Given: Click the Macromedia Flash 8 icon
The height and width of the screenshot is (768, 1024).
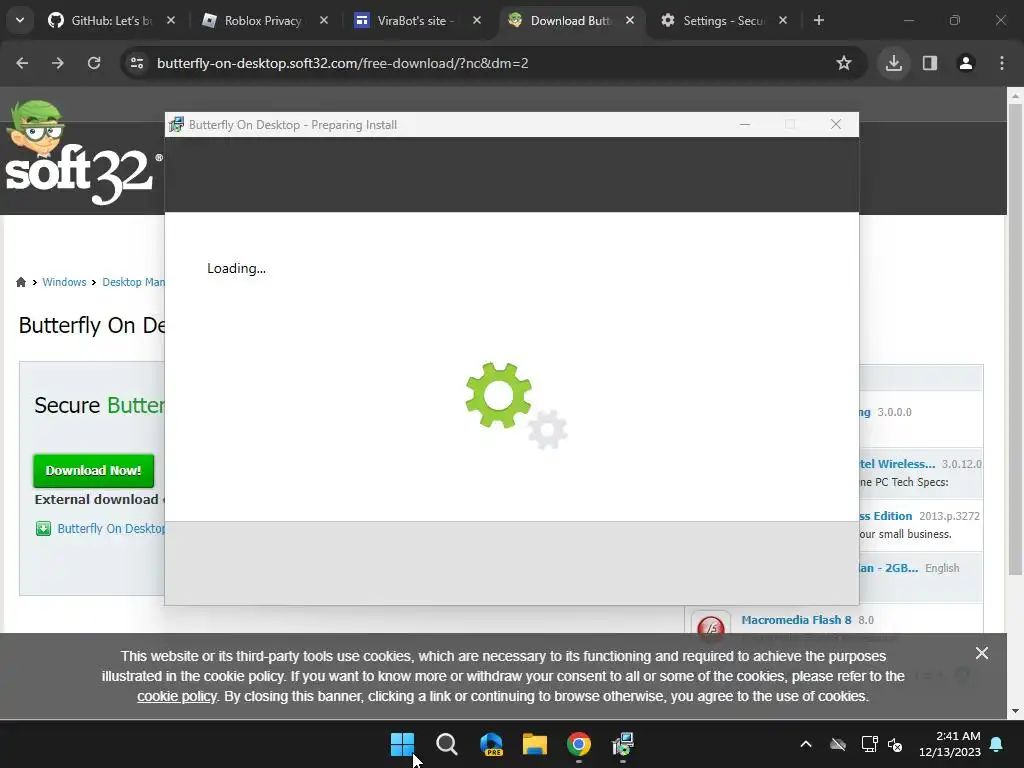Looking at the screenshot, I should point(711,625).
